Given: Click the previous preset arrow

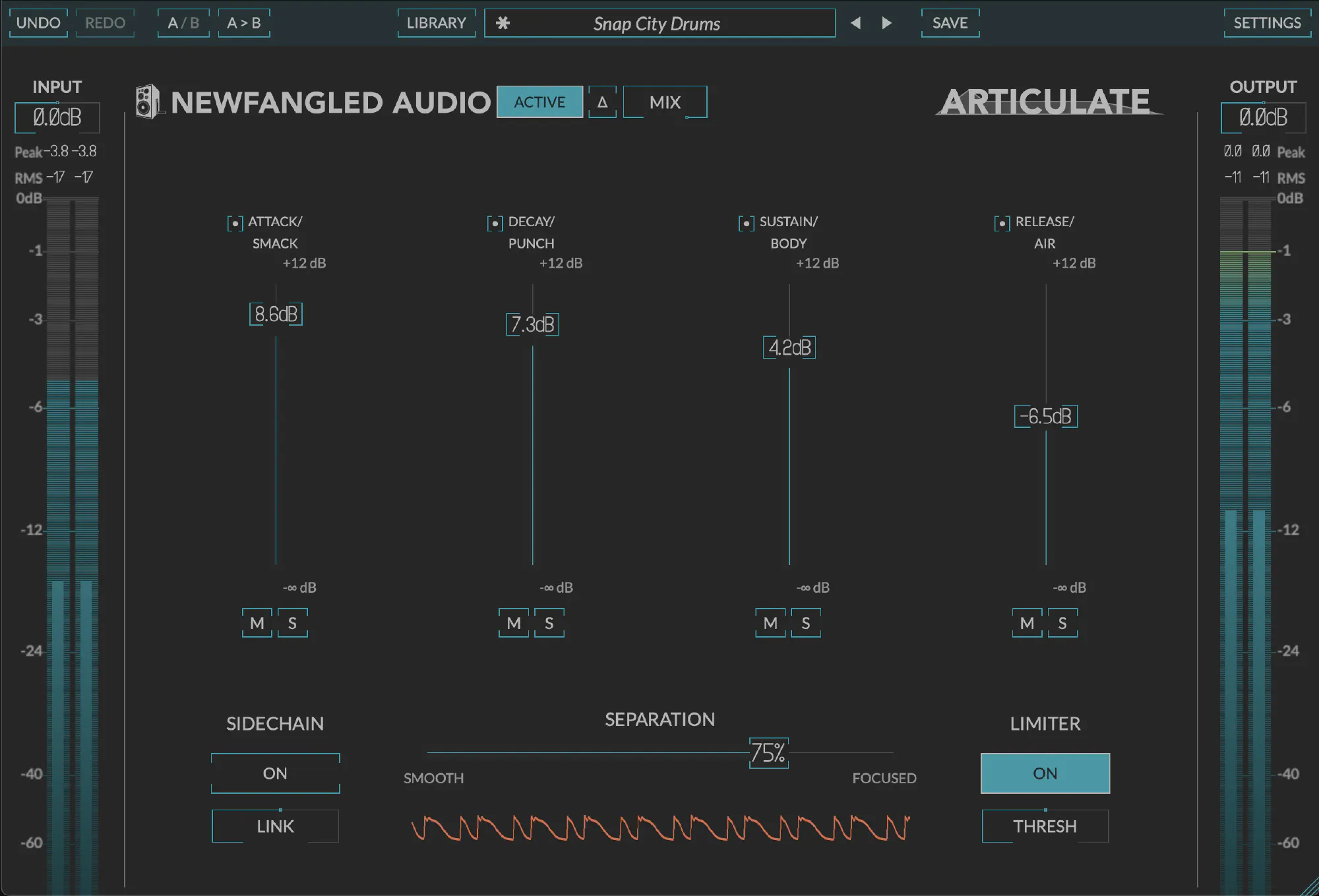Looking at the screenshot, I should 855,23.
